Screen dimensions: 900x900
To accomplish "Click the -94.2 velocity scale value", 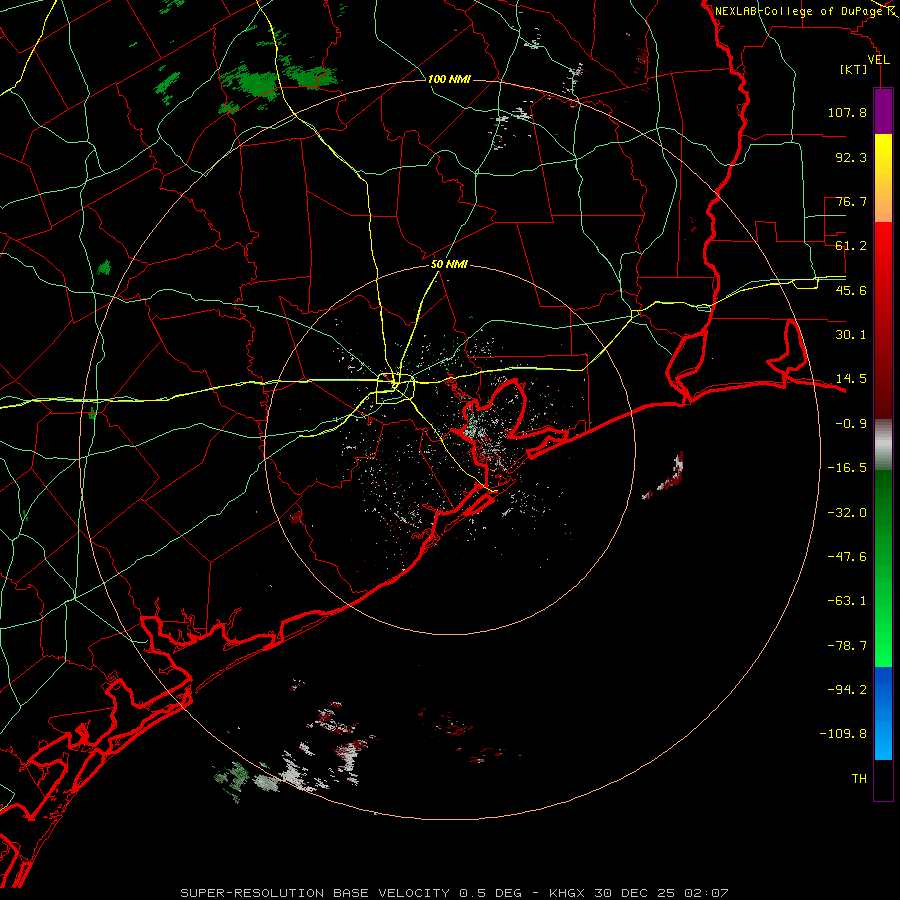I will tap(847, 690).
